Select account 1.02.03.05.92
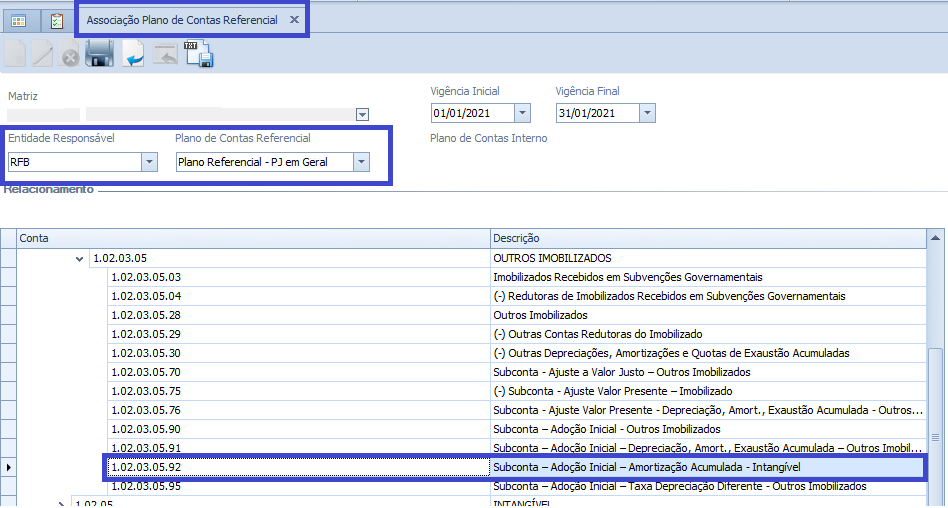948x508 pixels. [x=299, y=467]
